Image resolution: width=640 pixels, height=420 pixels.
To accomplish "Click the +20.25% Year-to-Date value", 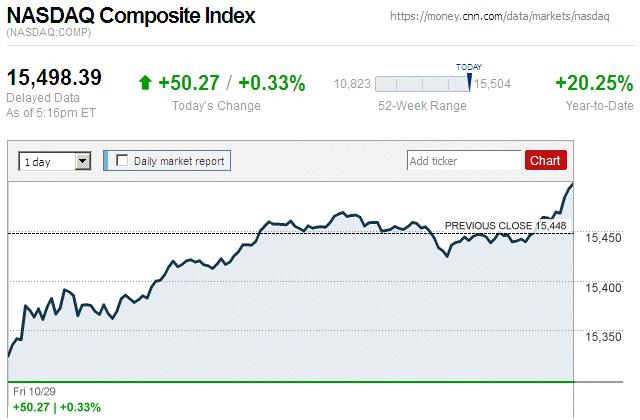I will (594, 83).
